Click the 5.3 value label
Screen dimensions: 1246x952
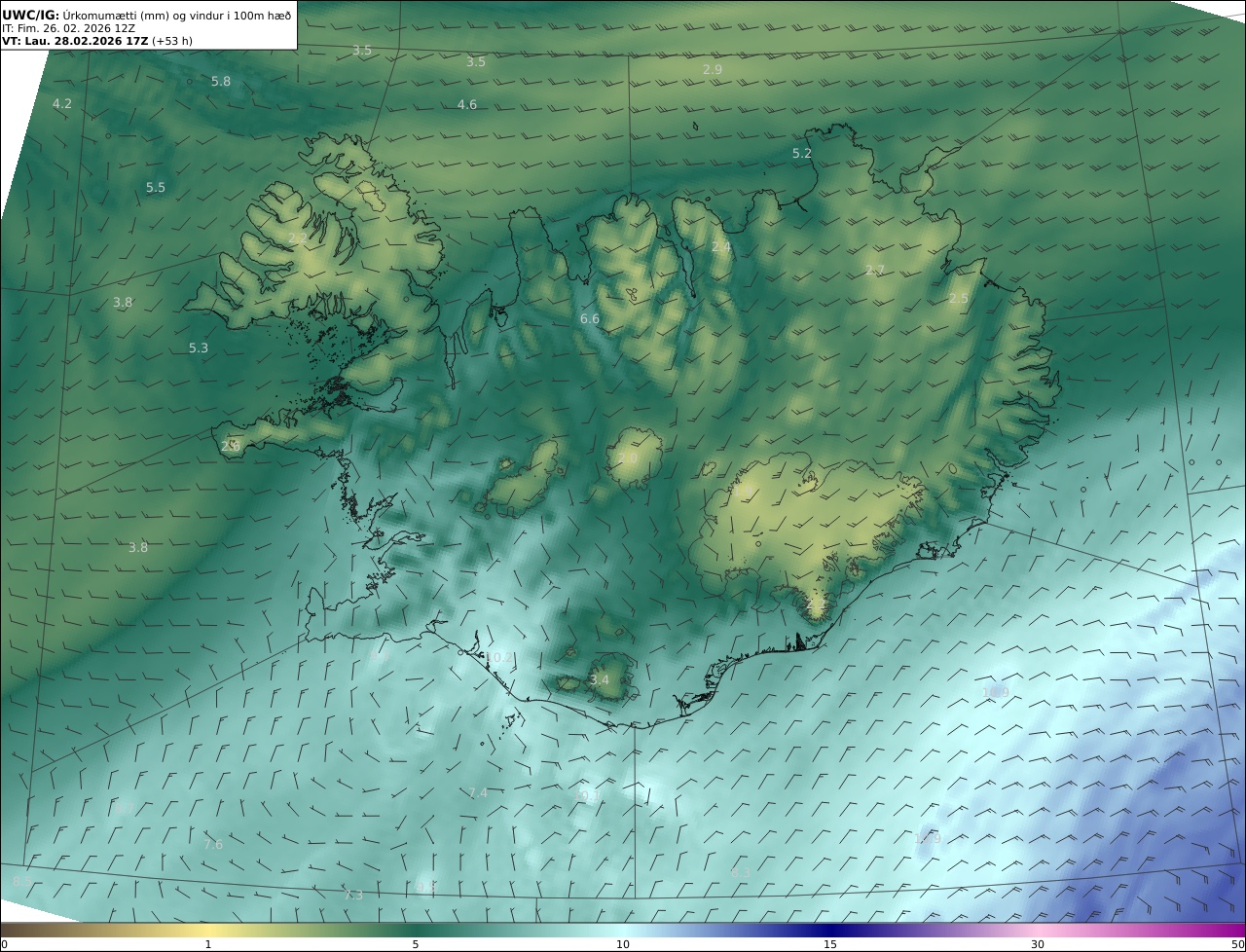[199, 348]
